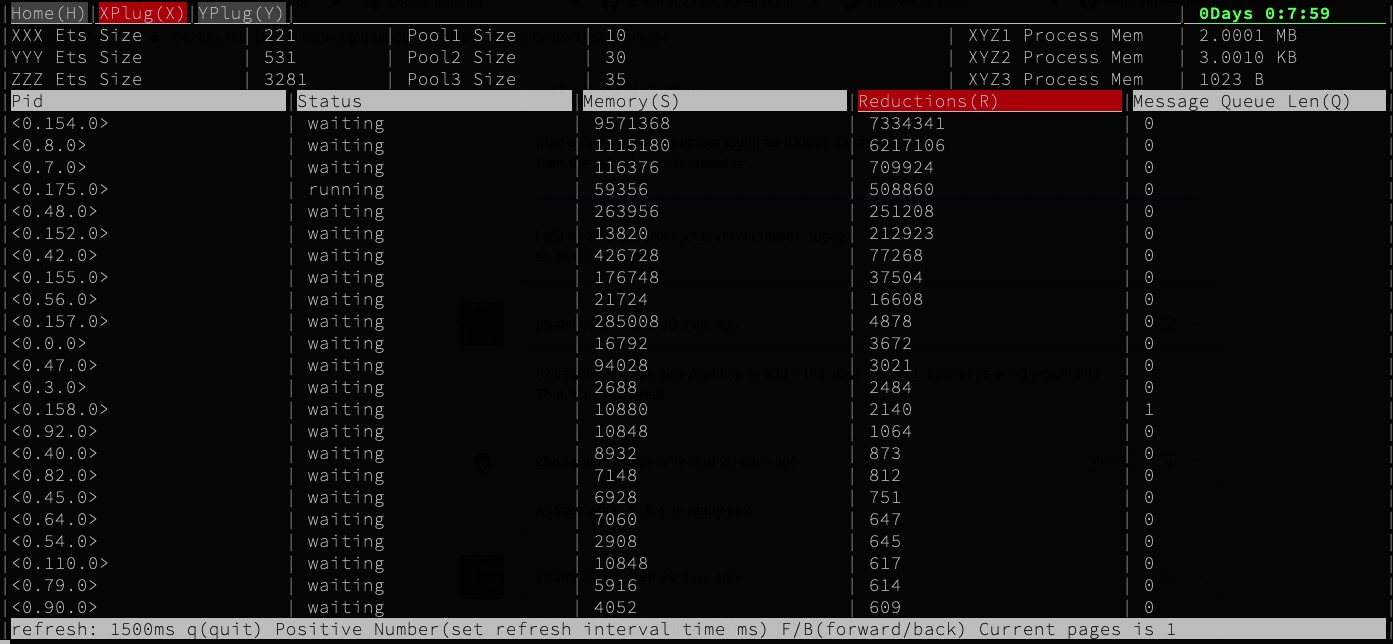Viewport: 1393px width, 644px height.
Task: Select process <0.158.0> with queue length 1
Action: [x=60, y=410]
